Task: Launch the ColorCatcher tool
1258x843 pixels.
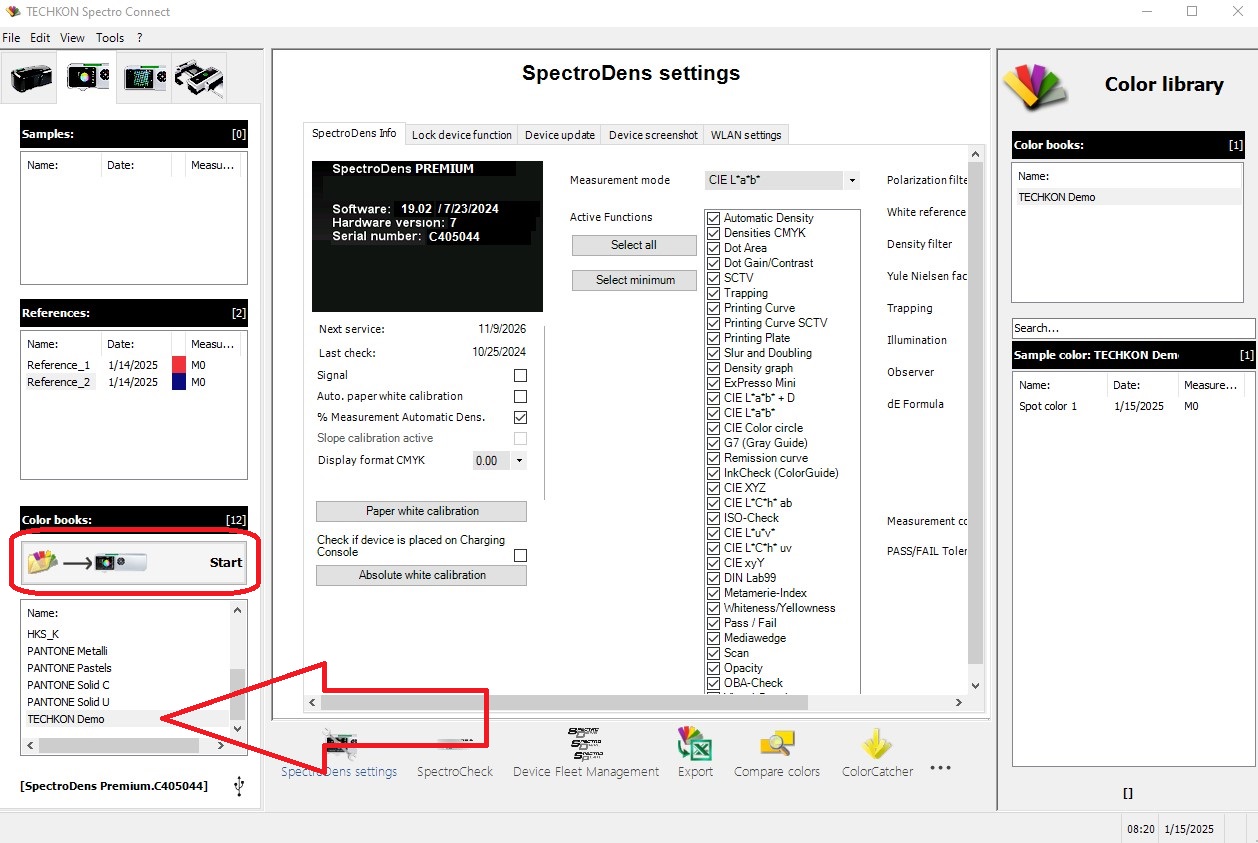Action: tap(877, 753)
